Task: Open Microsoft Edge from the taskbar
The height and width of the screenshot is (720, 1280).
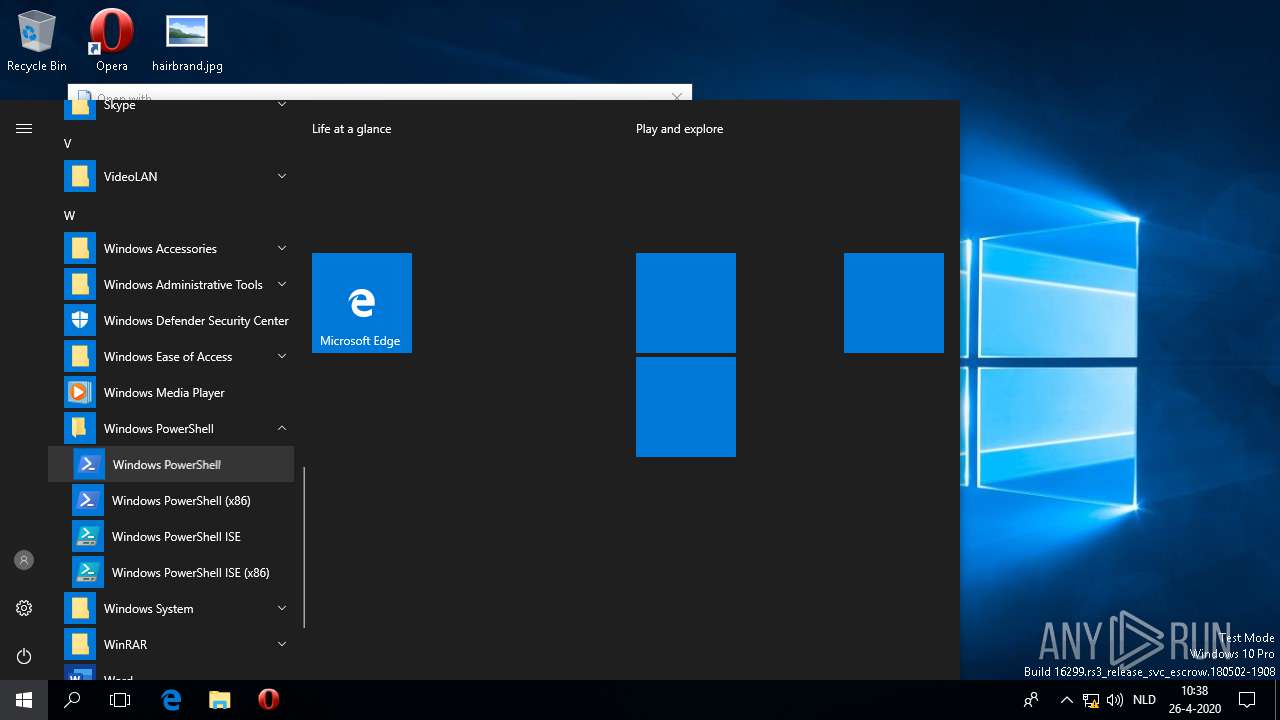Action: 171,700
